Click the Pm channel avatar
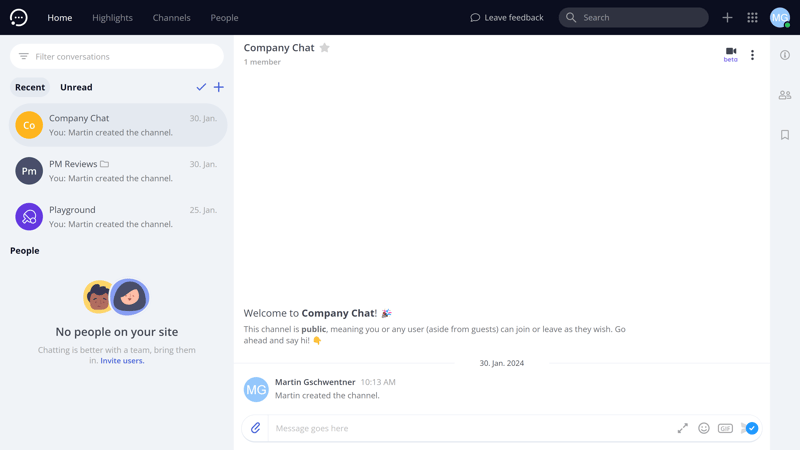The image size is (800, 450). click(x=29, y=171)
